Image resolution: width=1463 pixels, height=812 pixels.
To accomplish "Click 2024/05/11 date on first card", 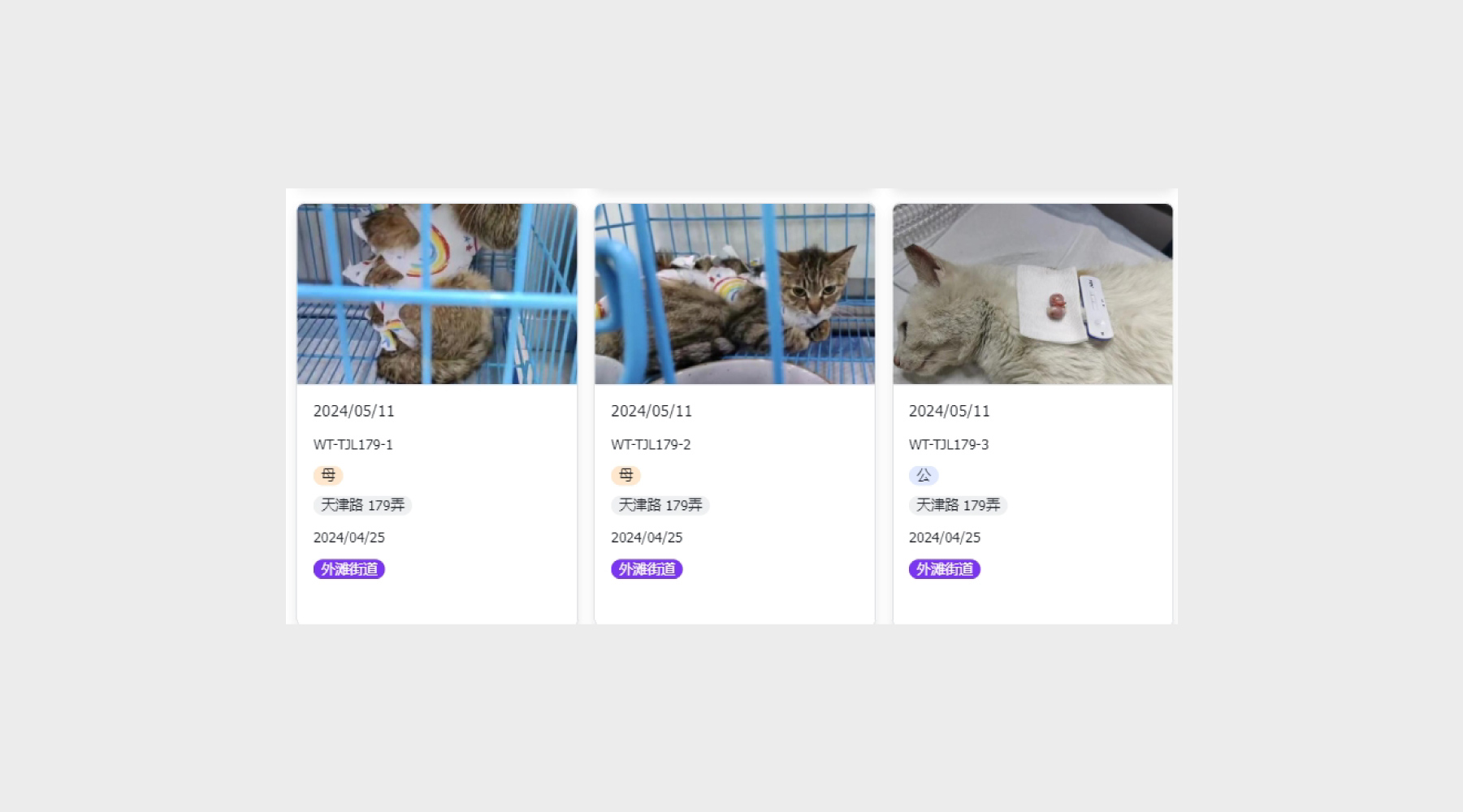I will pyautogui.click(x=354, y=411).
